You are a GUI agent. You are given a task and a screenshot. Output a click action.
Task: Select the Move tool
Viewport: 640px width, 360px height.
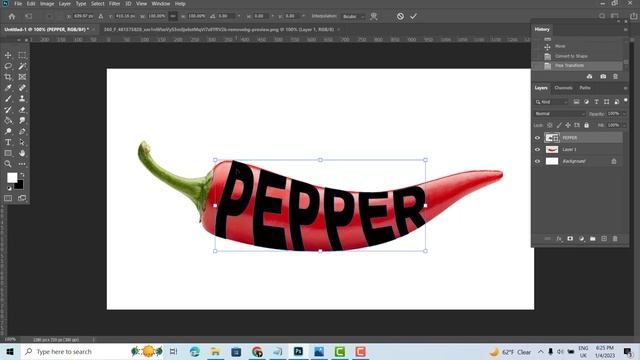tap(8, 55)
